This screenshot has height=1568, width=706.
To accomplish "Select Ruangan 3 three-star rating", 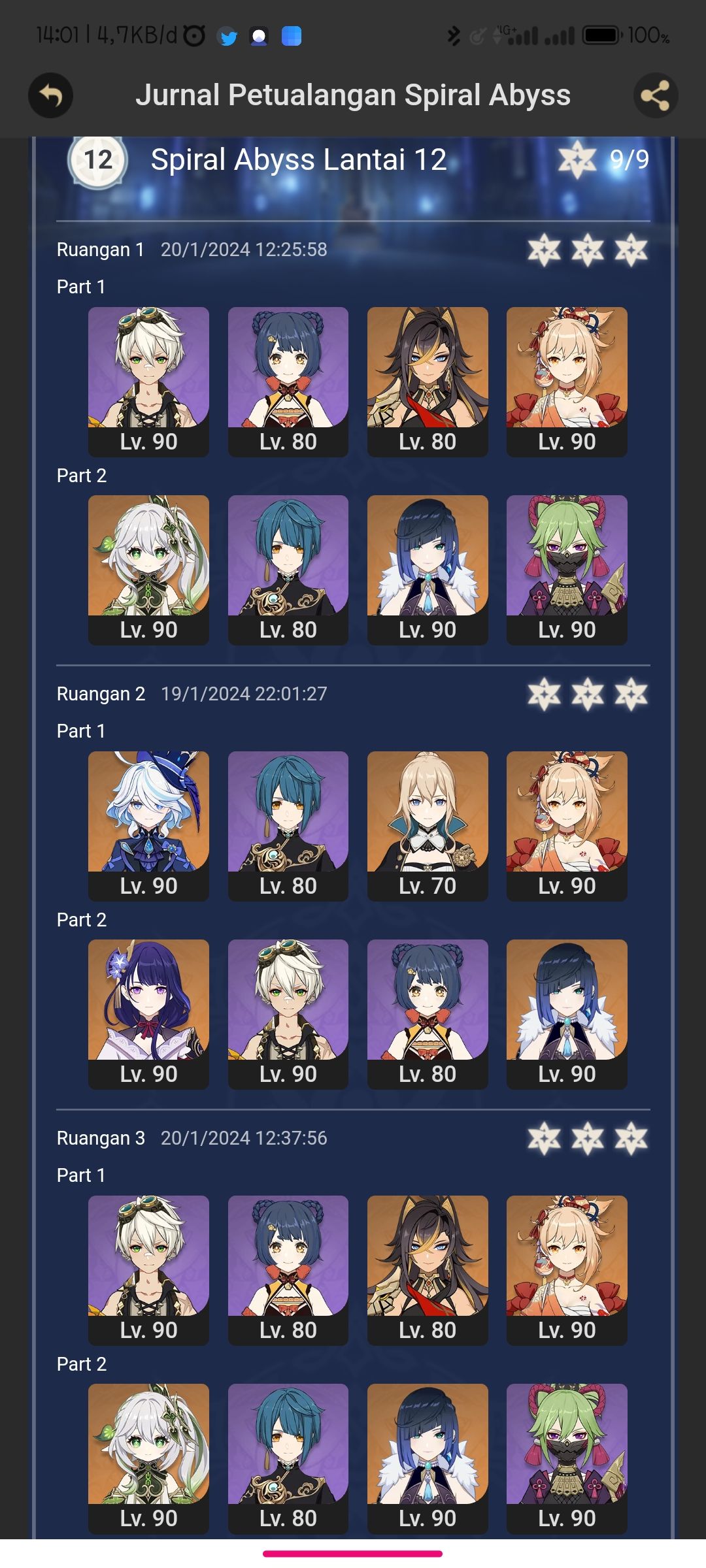I will coord(588,1139).
